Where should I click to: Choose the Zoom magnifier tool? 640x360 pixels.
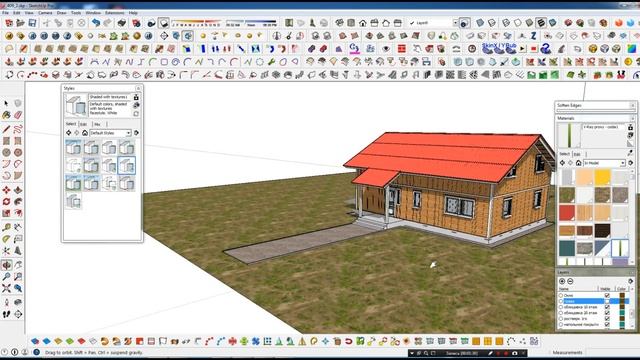click(6, 277)
